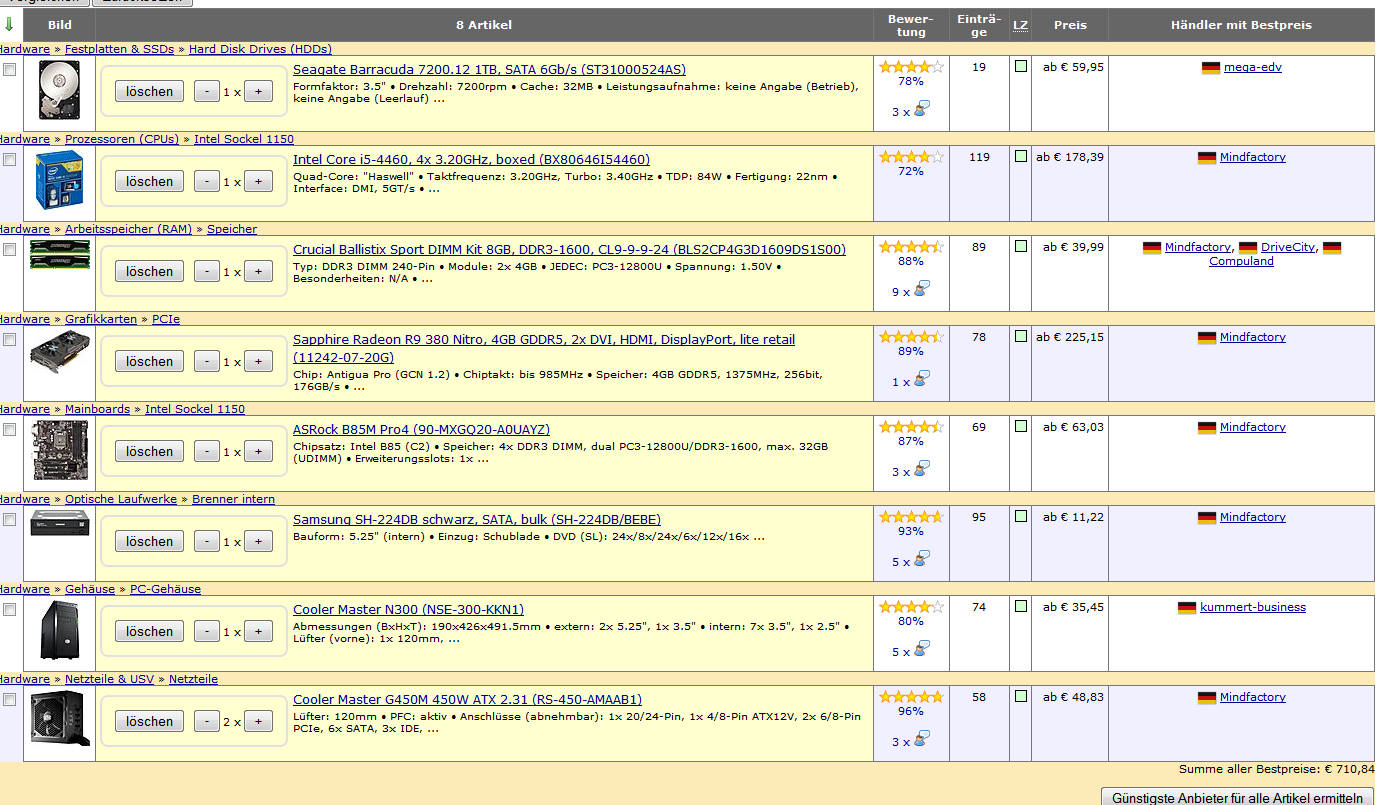The image size is (1377, 805).
Task: Open Sapphire Radeon R9 380 Nitro link
Action: click(544, 348)
